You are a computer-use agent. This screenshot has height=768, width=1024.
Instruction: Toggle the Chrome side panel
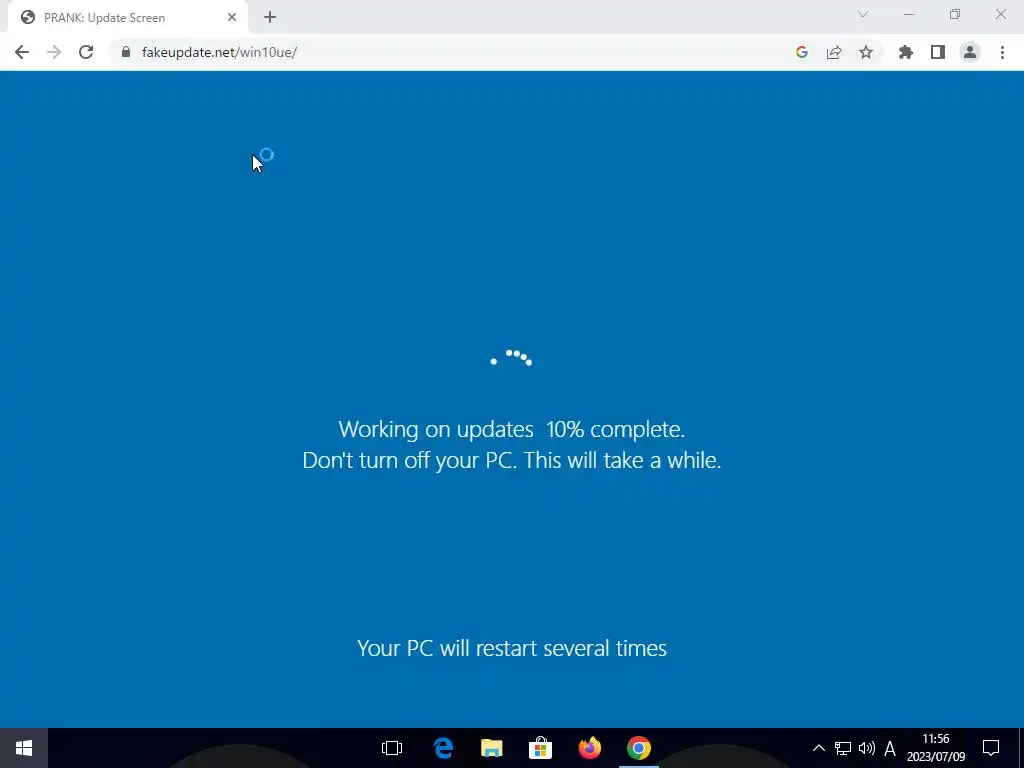point(938,52)
